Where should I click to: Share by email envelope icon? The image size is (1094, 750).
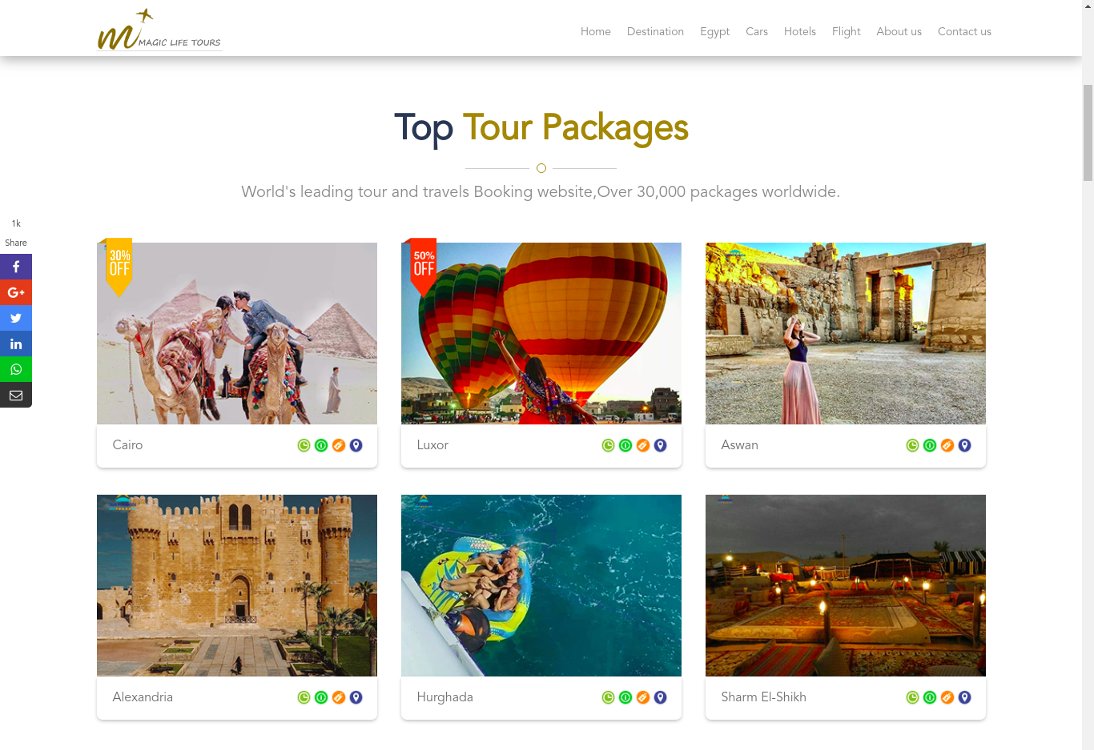tap(16, 395)
